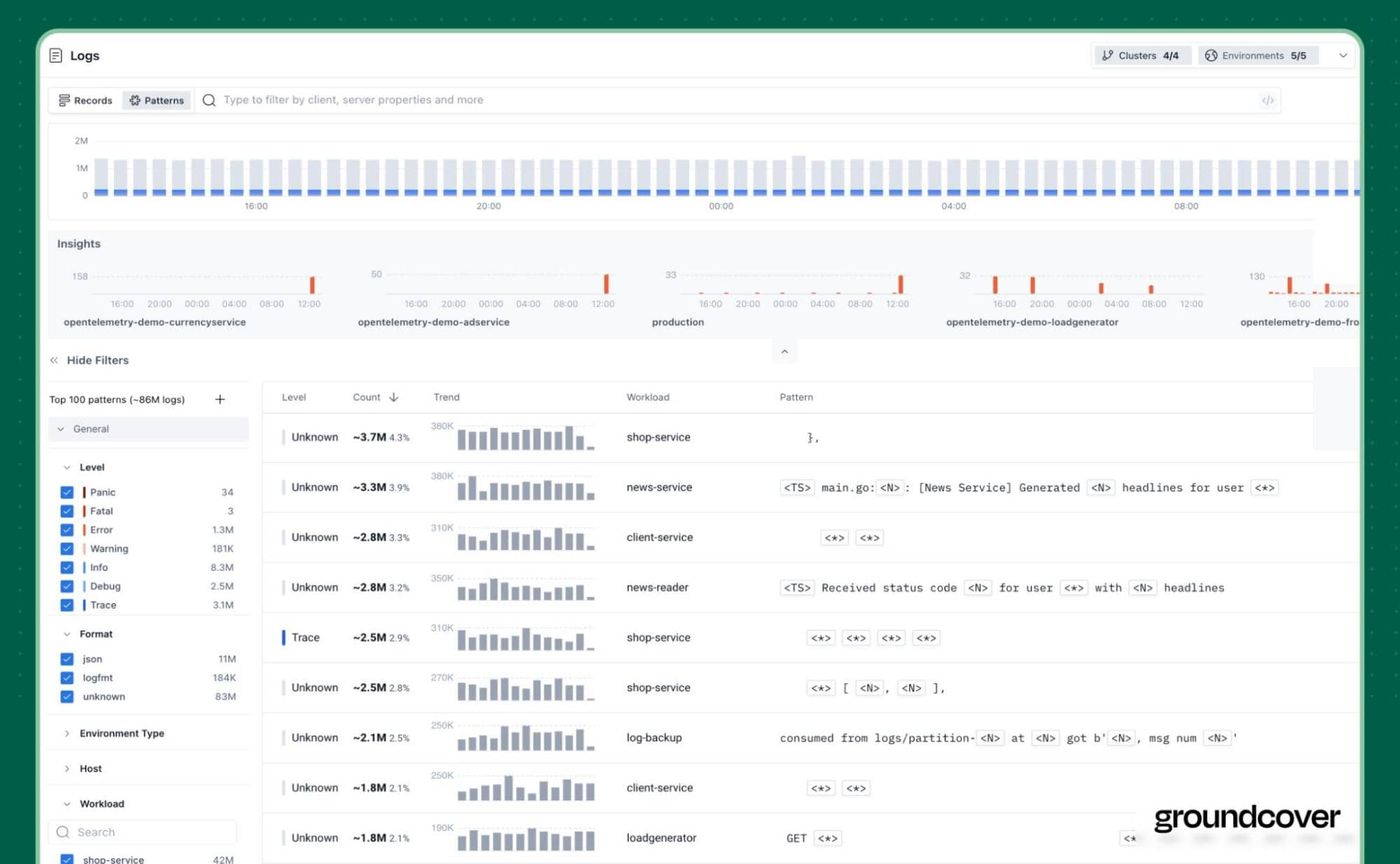Uncheck the Warning level checkbox

tap(67, 548)
